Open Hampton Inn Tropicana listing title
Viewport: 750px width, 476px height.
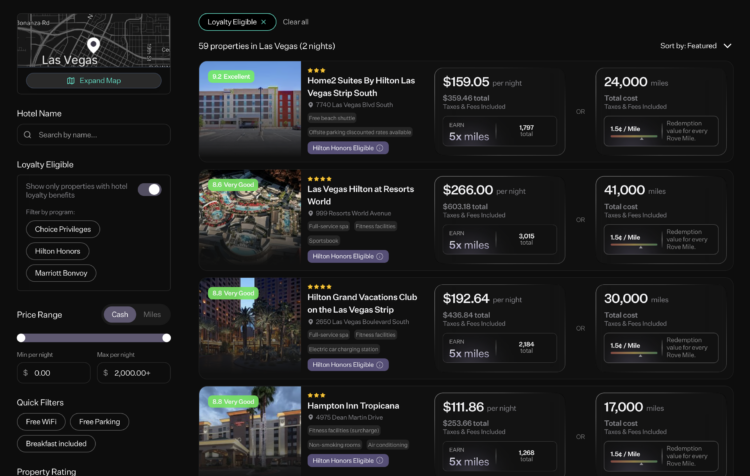(x=353, y=406)
